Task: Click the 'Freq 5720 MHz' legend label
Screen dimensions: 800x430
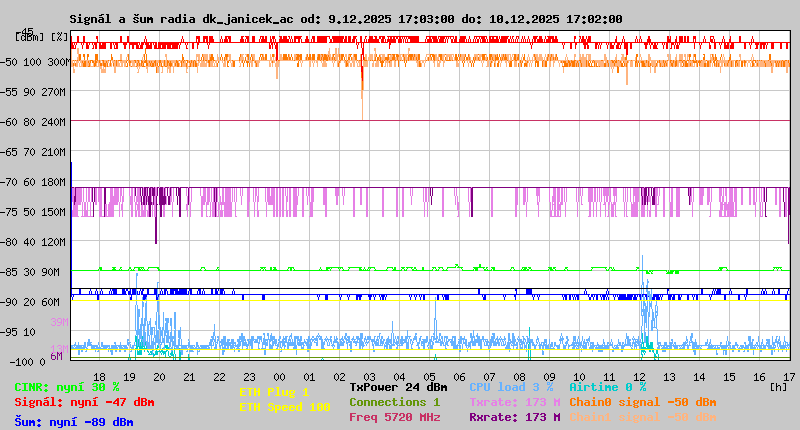Action: point(395,417)
